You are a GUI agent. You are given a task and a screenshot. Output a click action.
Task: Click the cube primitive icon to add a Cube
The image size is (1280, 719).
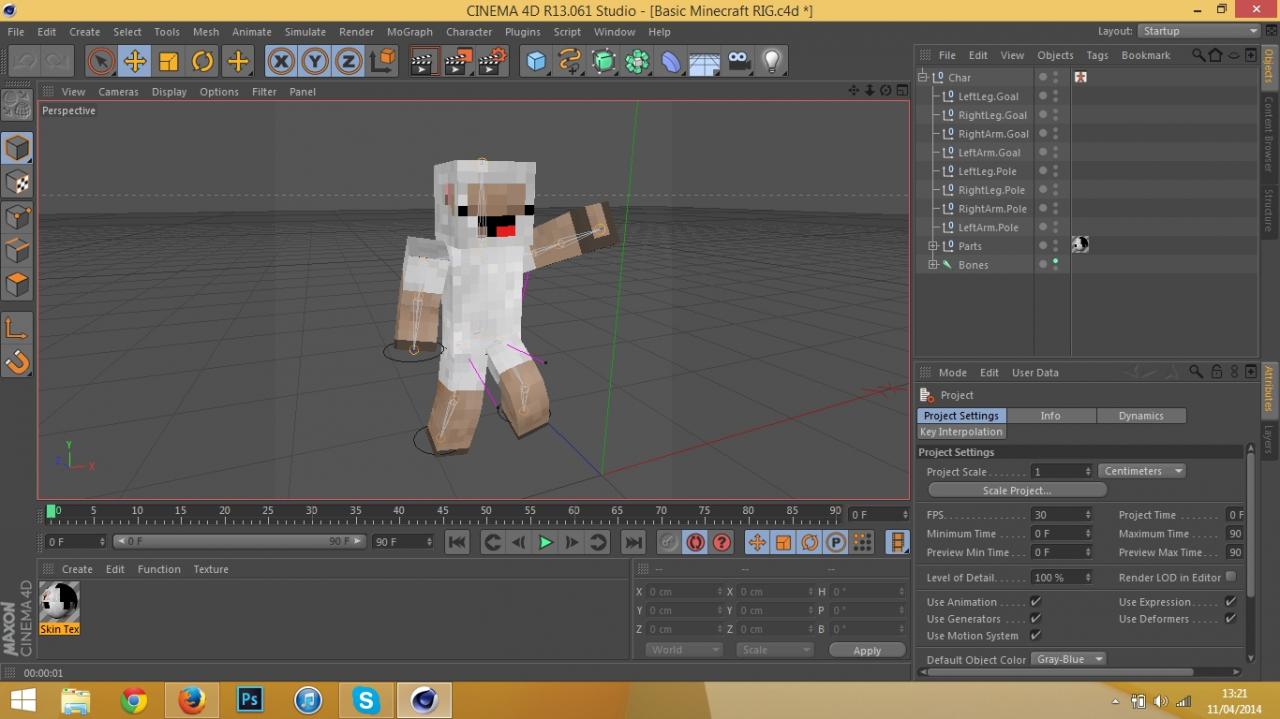click(536, 61)
